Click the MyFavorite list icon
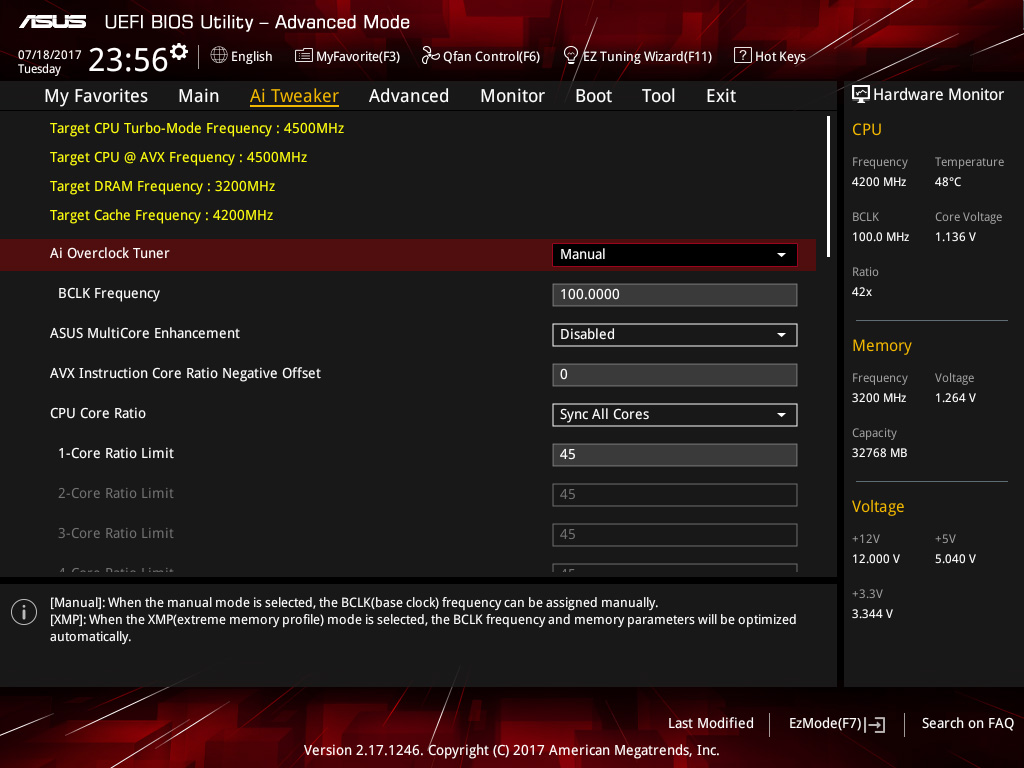This screenshot has height=768, width=1024. pos(304,56)
